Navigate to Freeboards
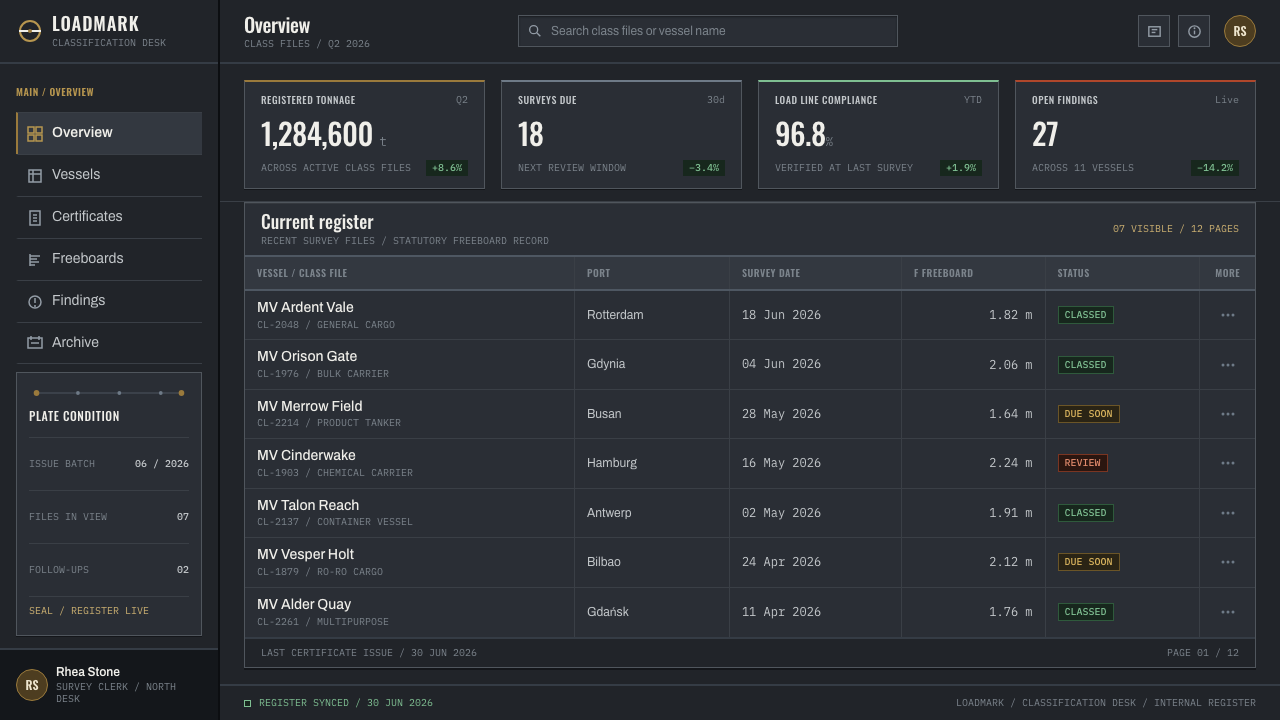Viewport: 1280px width, 720px height. point(109,259)
